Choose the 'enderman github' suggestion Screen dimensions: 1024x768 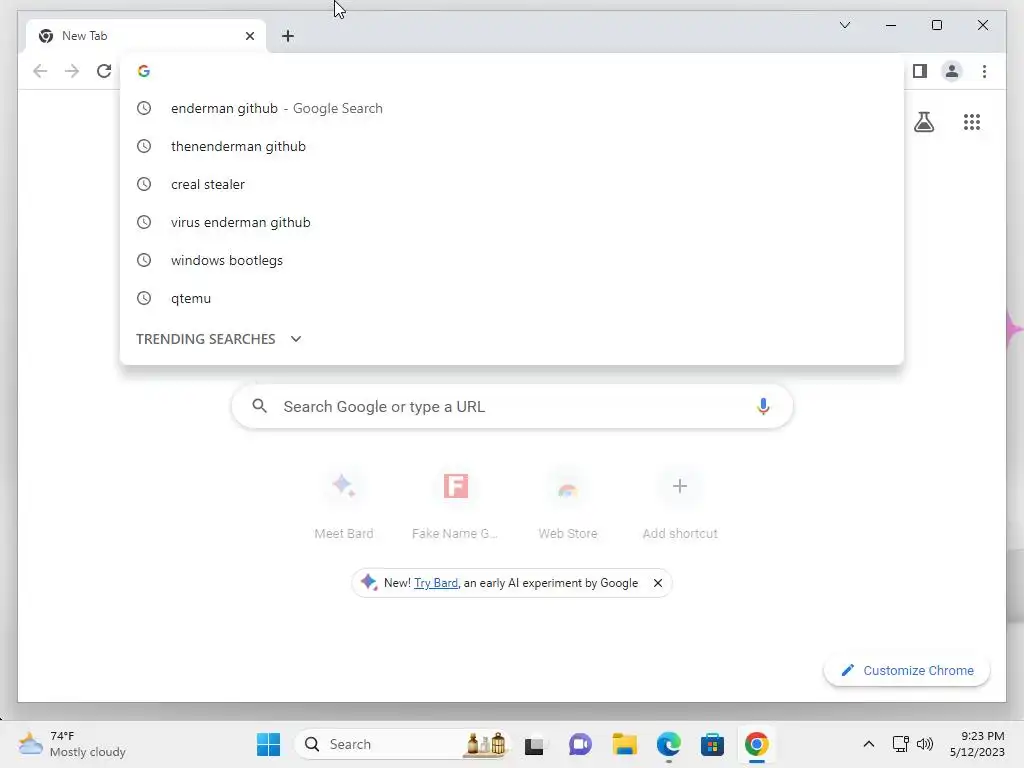(x=512, y=108)
